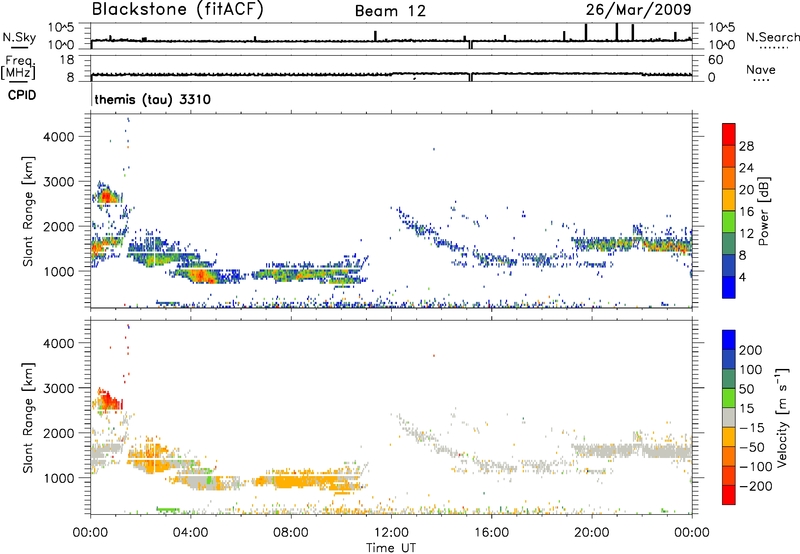Click the 04:00 time axis label
The image size is (800, 554).
[x=191, y=533]
